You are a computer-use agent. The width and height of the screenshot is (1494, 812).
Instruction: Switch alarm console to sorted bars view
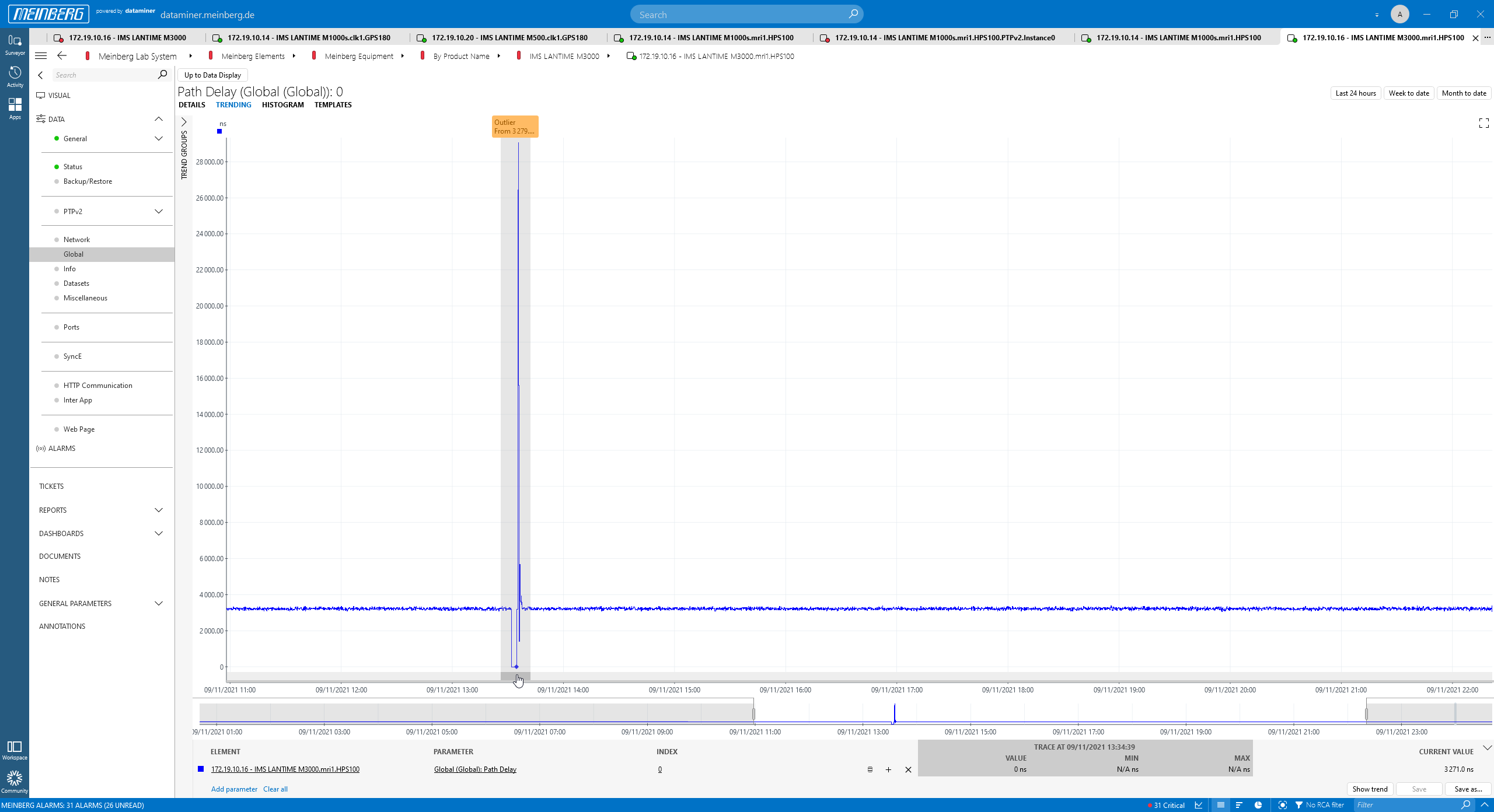[x=1239, y=805]
